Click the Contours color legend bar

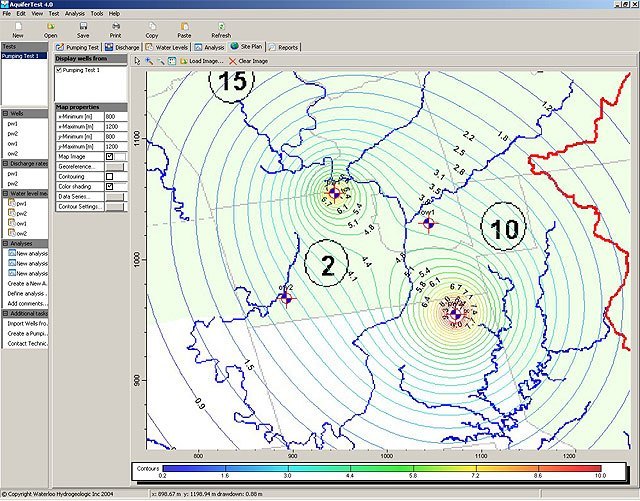382,468
